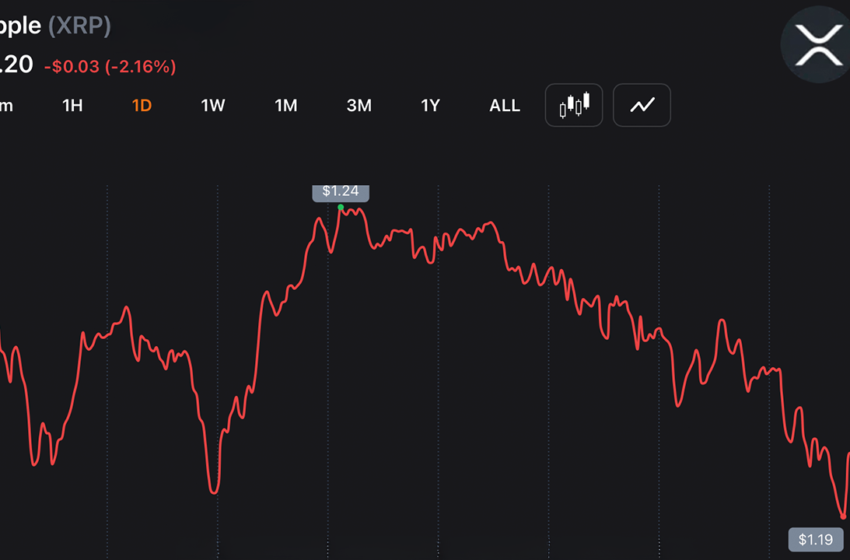Viewport: 850px width, 560px height.
Task: Select the 1M time range
Action: coord(286,105)
